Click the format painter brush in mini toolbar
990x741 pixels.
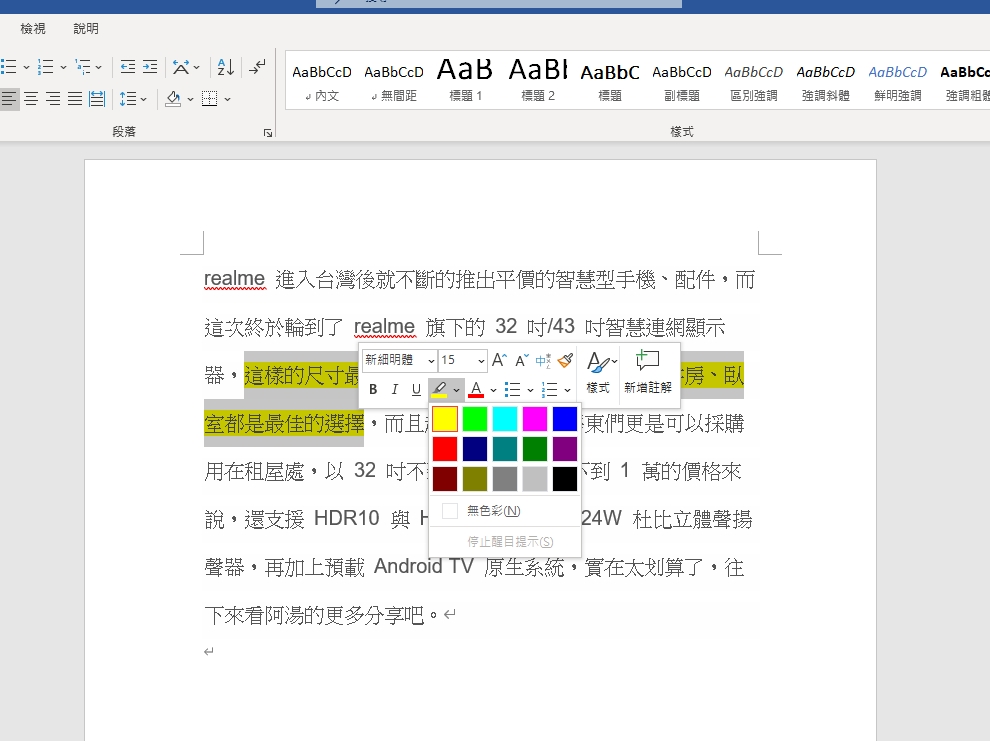click(565, 360)
